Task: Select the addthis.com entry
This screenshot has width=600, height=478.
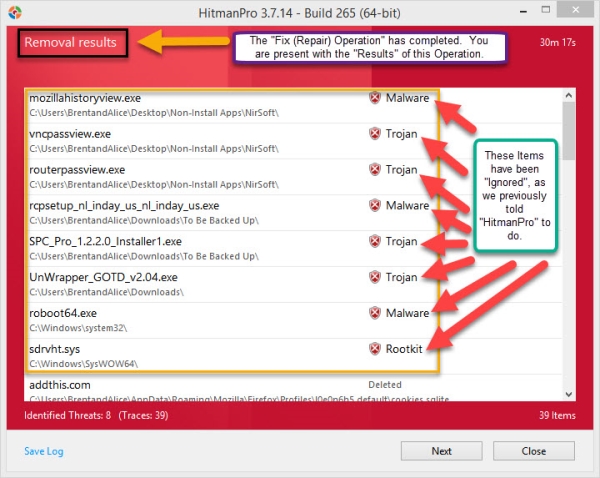Action: 293,388
